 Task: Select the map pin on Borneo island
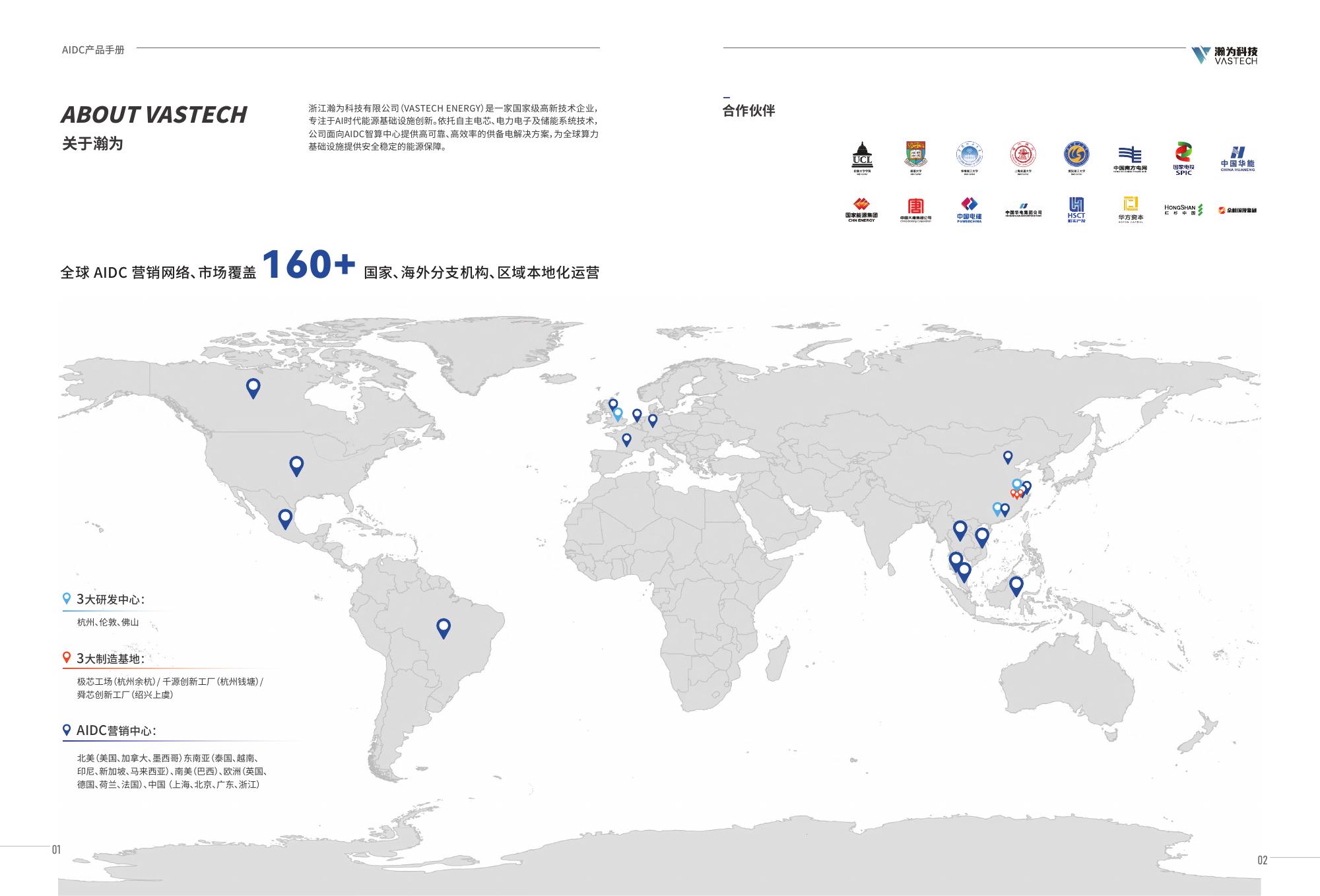1016,586
